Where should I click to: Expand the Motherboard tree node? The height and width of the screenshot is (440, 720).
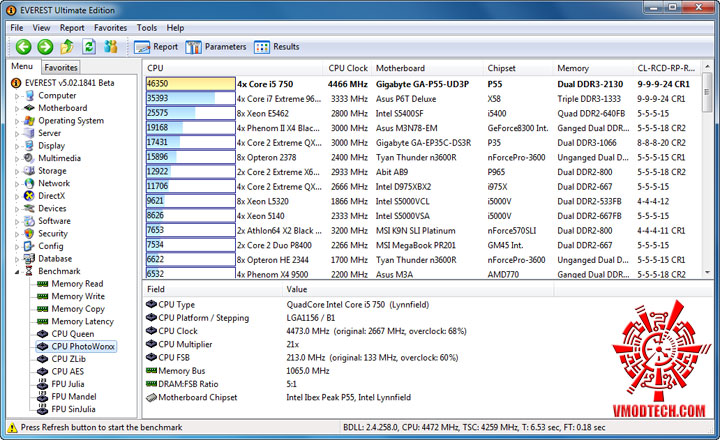tap(17, 108)
